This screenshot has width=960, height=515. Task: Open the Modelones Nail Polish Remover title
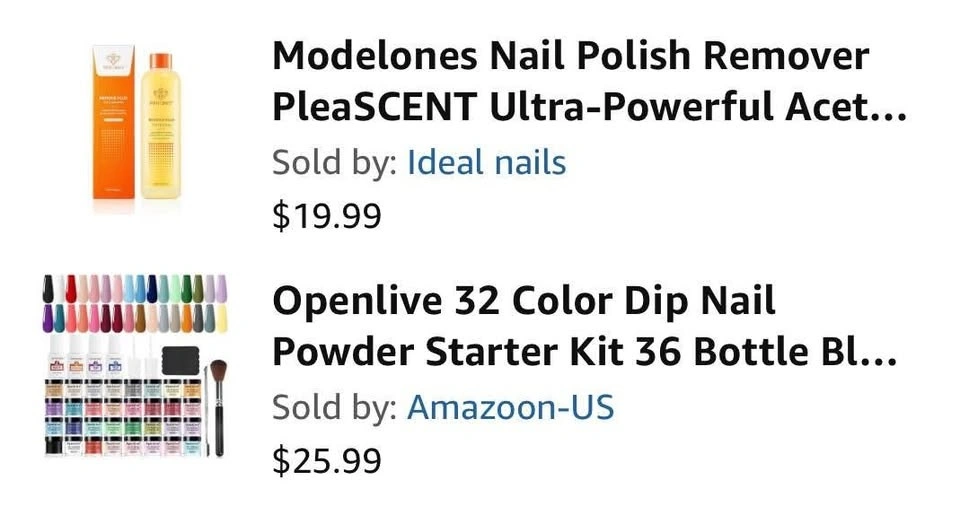click(570, 56)
